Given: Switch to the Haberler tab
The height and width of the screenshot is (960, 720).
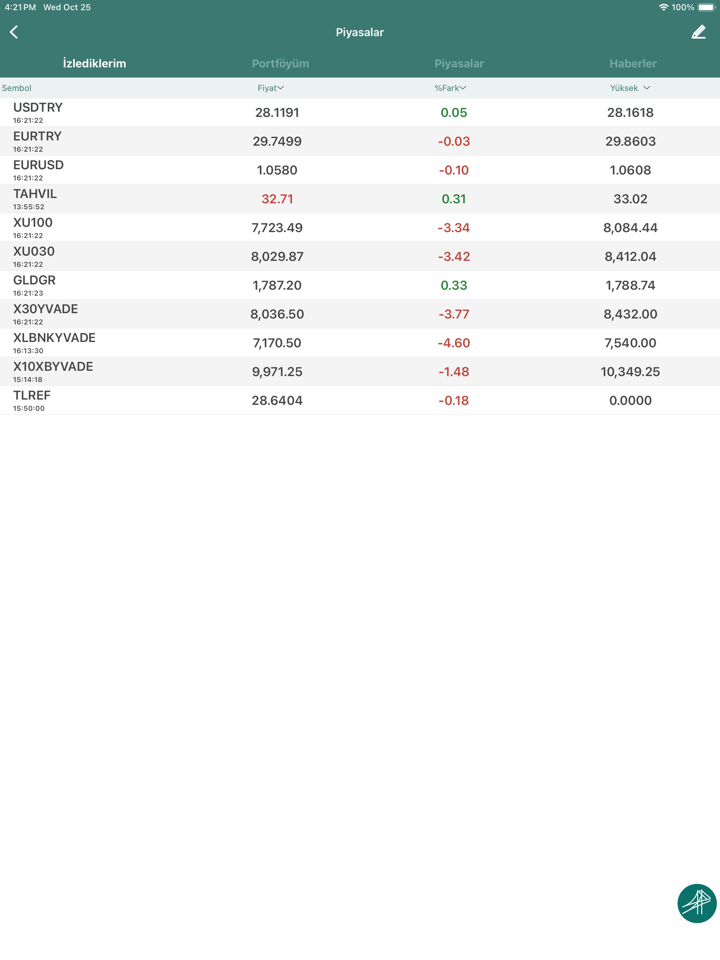Looking at the screenshot, I should (633, 63).
